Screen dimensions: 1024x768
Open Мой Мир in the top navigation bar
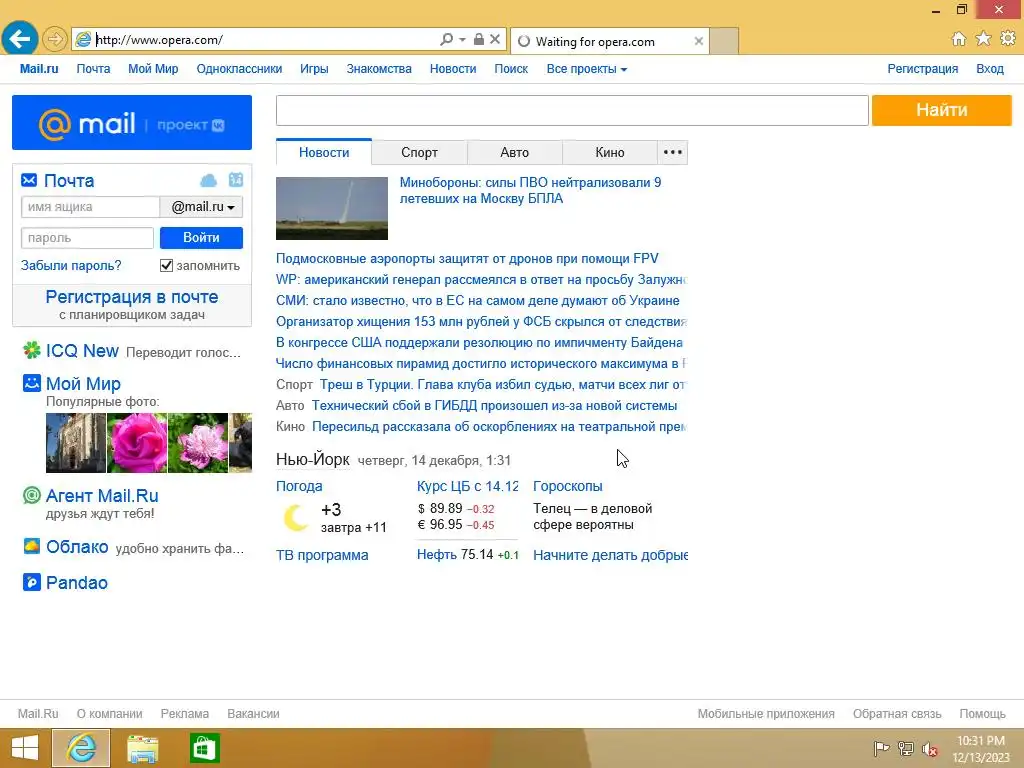(153, 69)
